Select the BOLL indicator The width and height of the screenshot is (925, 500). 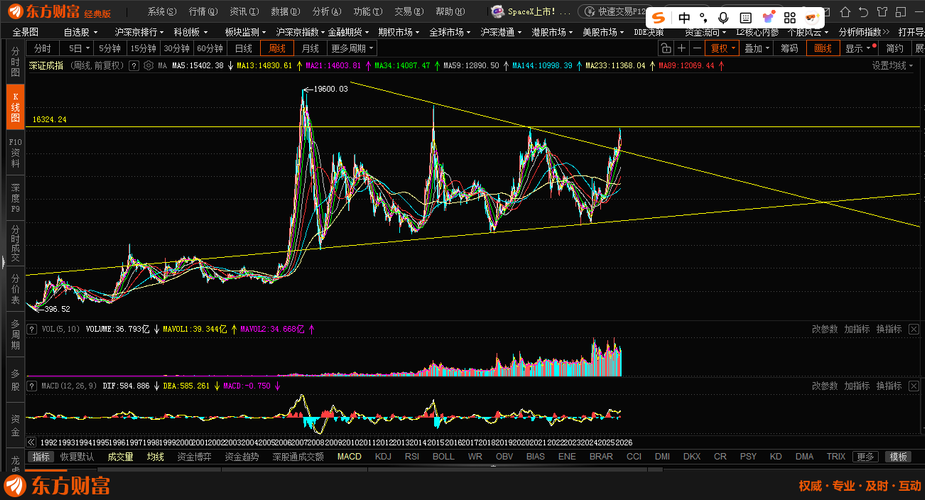coord(443,457)
